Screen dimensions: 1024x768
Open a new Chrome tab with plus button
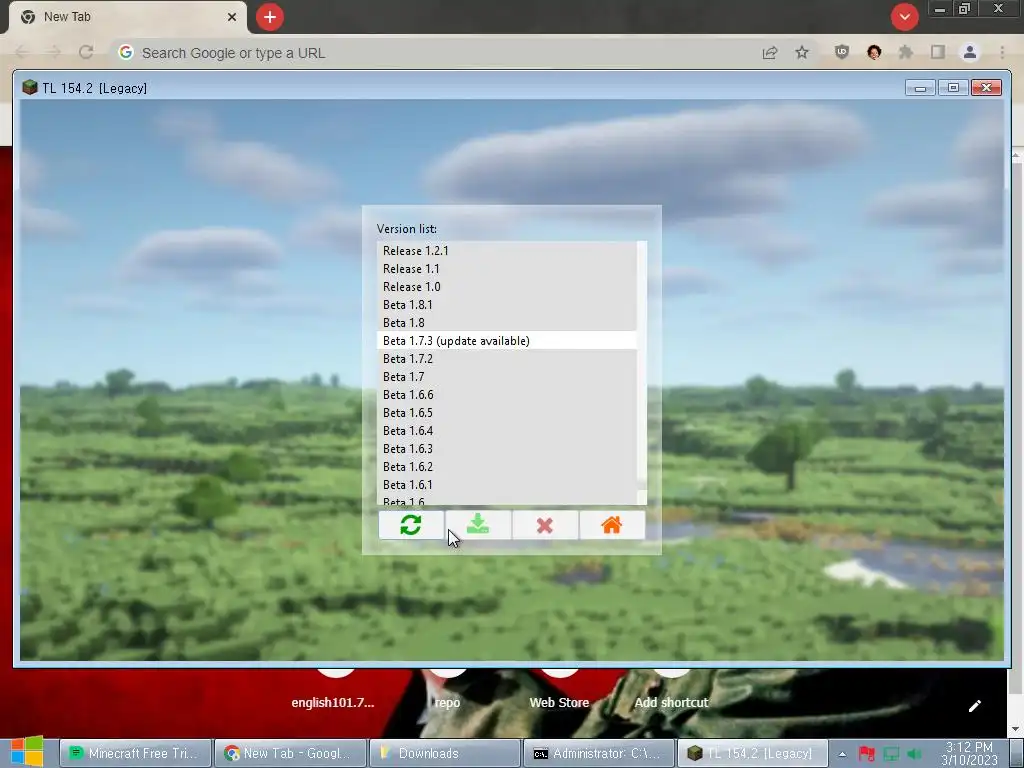point(270,17)
